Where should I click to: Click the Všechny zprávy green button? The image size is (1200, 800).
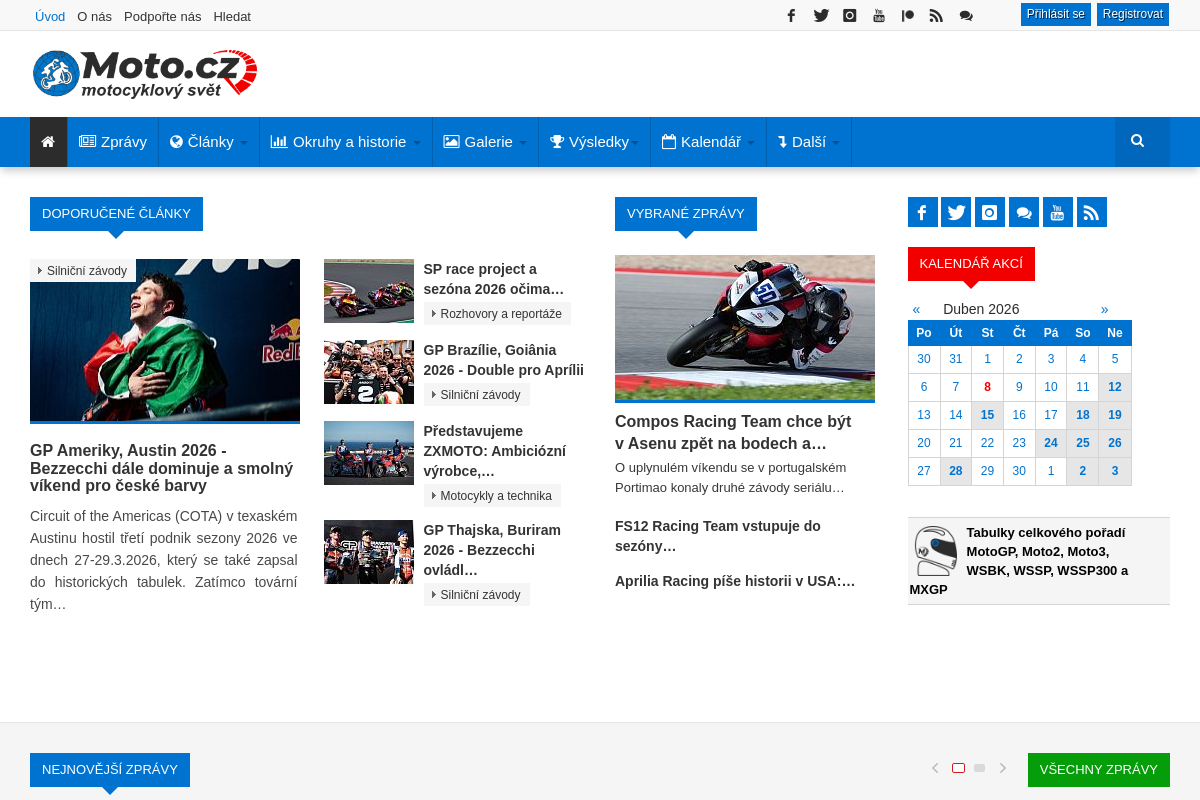[1098, 770]
